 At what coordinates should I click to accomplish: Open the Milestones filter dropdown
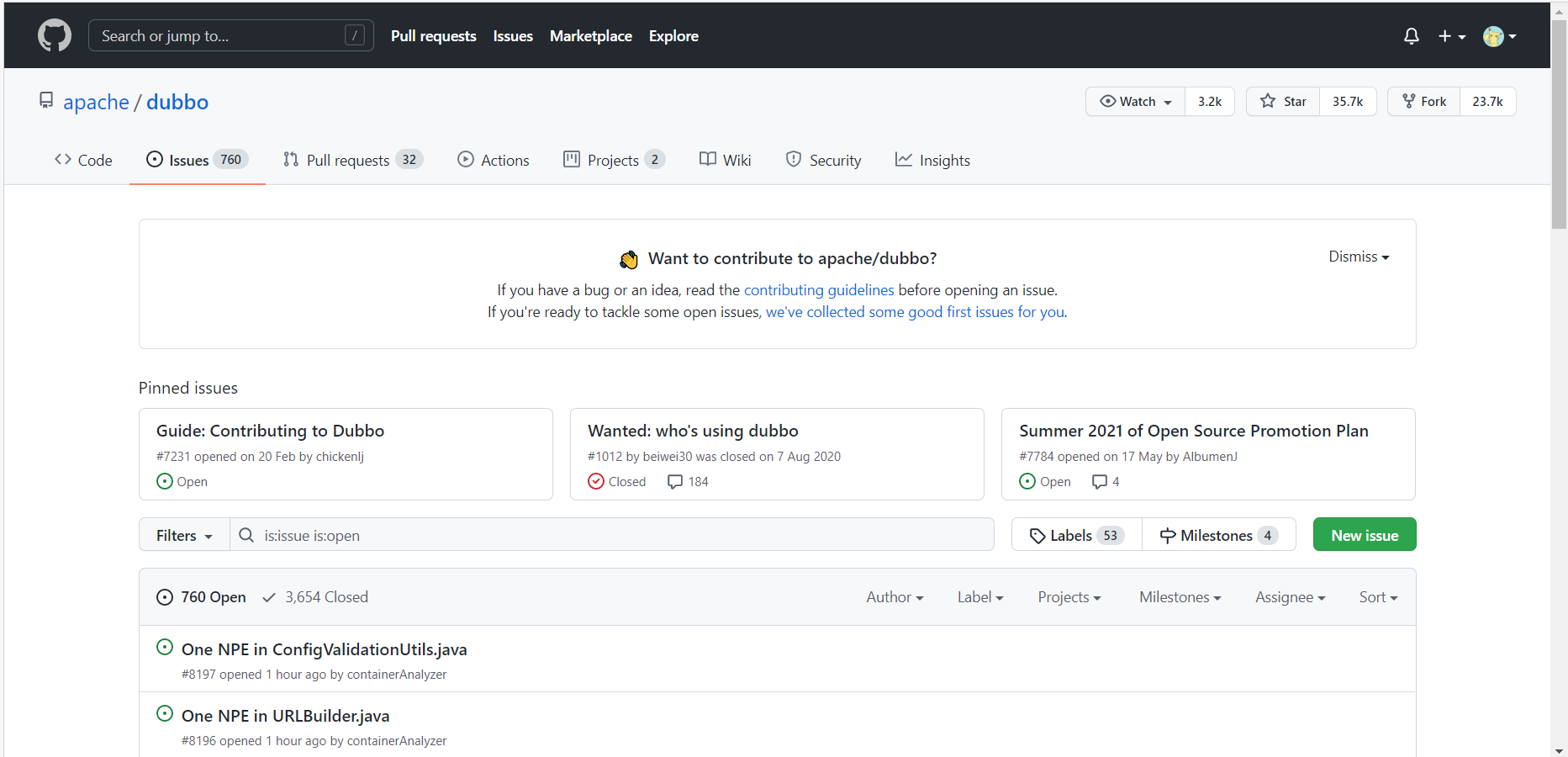pos(1180,597)
